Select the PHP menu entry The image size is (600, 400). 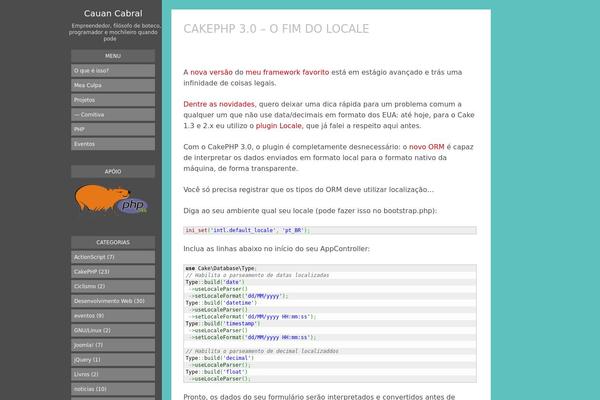click(113, 129)
